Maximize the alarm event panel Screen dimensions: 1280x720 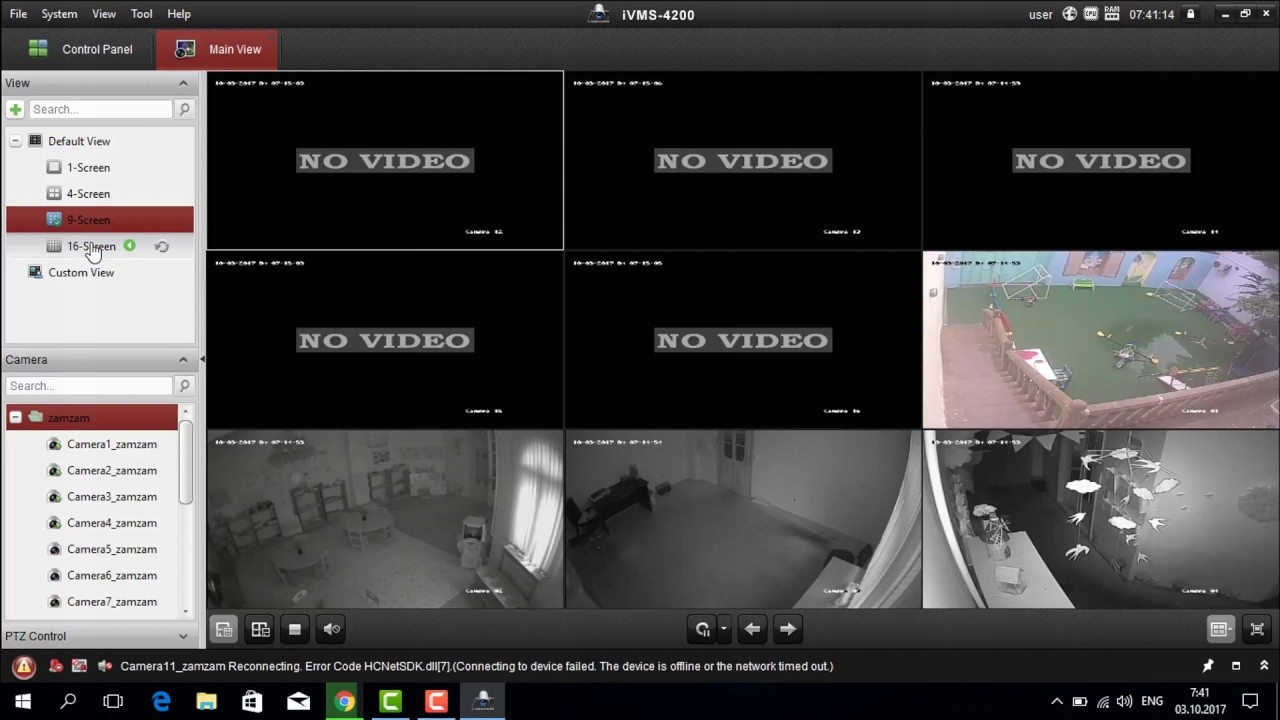(x=1236, y=666)
